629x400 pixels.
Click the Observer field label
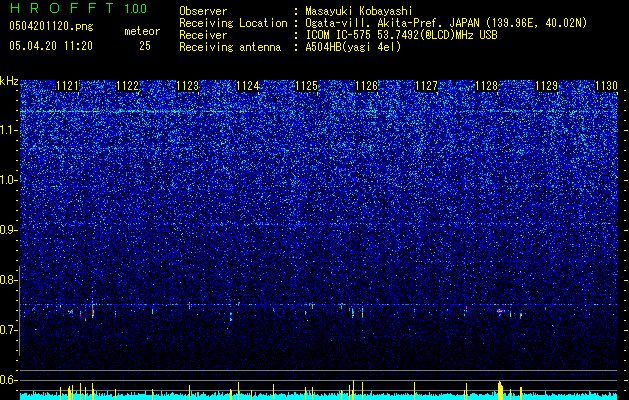[203, 11]
